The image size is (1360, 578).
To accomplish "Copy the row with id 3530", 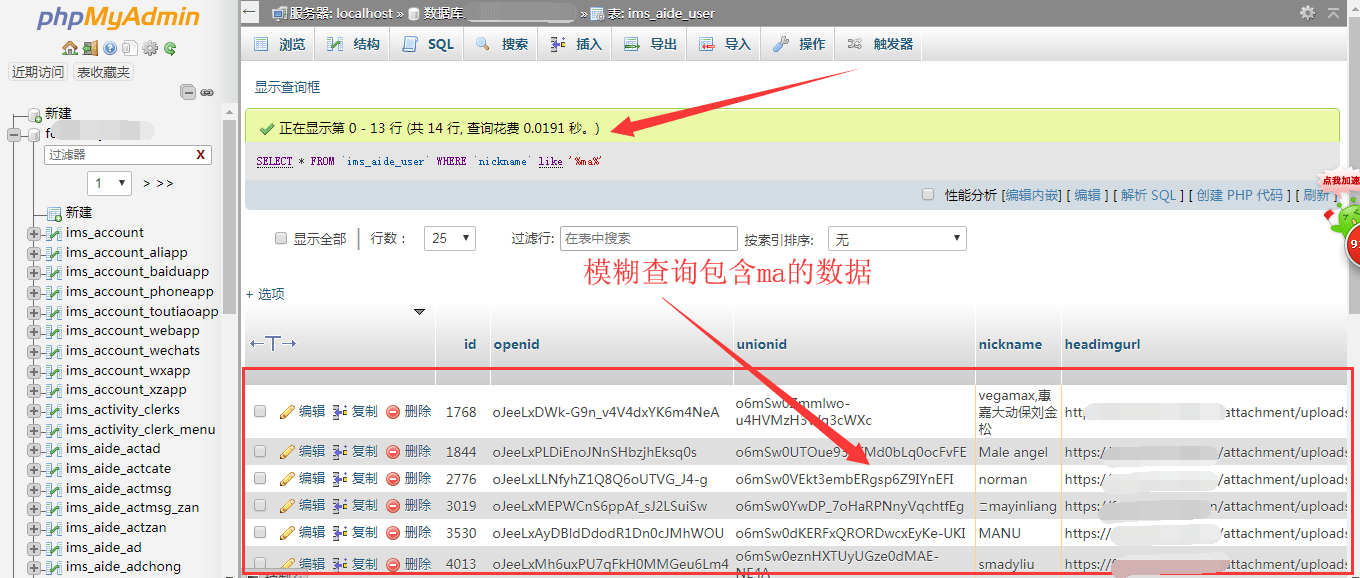I will tap(355, 533).
